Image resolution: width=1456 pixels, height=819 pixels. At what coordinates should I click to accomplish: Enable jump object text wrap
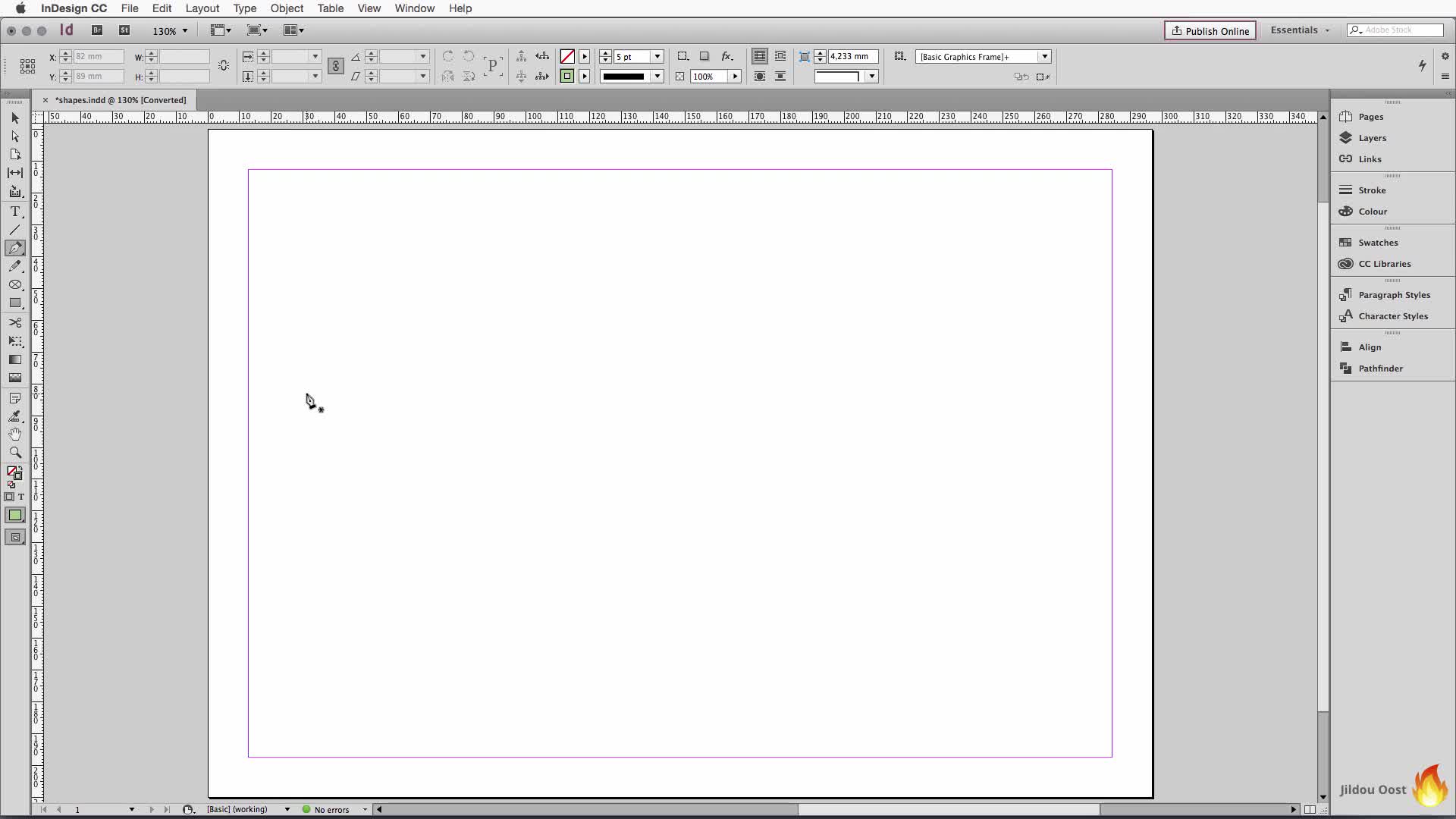tap(780, 77)
